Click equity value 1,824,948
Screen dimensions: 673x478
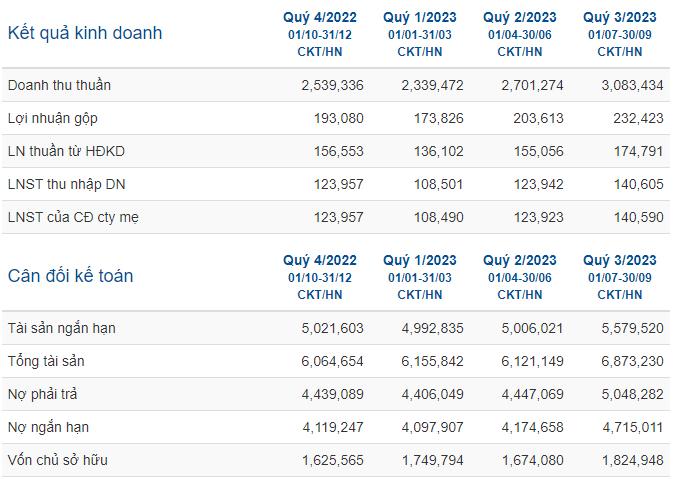(x=632, y=461)
